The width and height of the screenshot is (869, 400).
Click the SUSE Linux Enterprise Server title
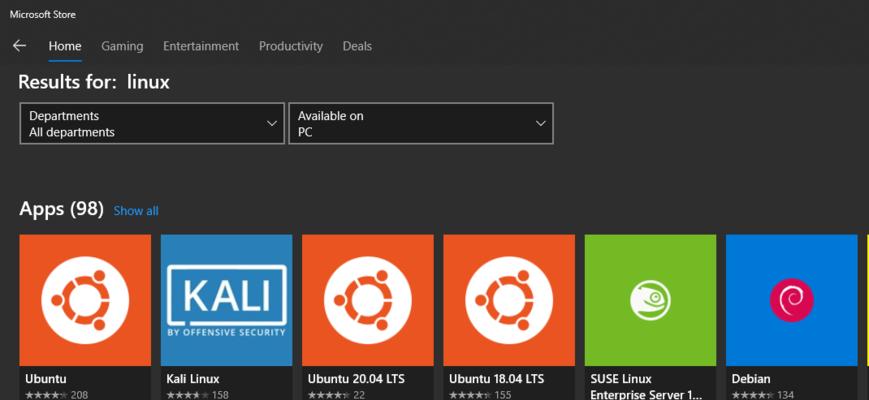point(646,387)
